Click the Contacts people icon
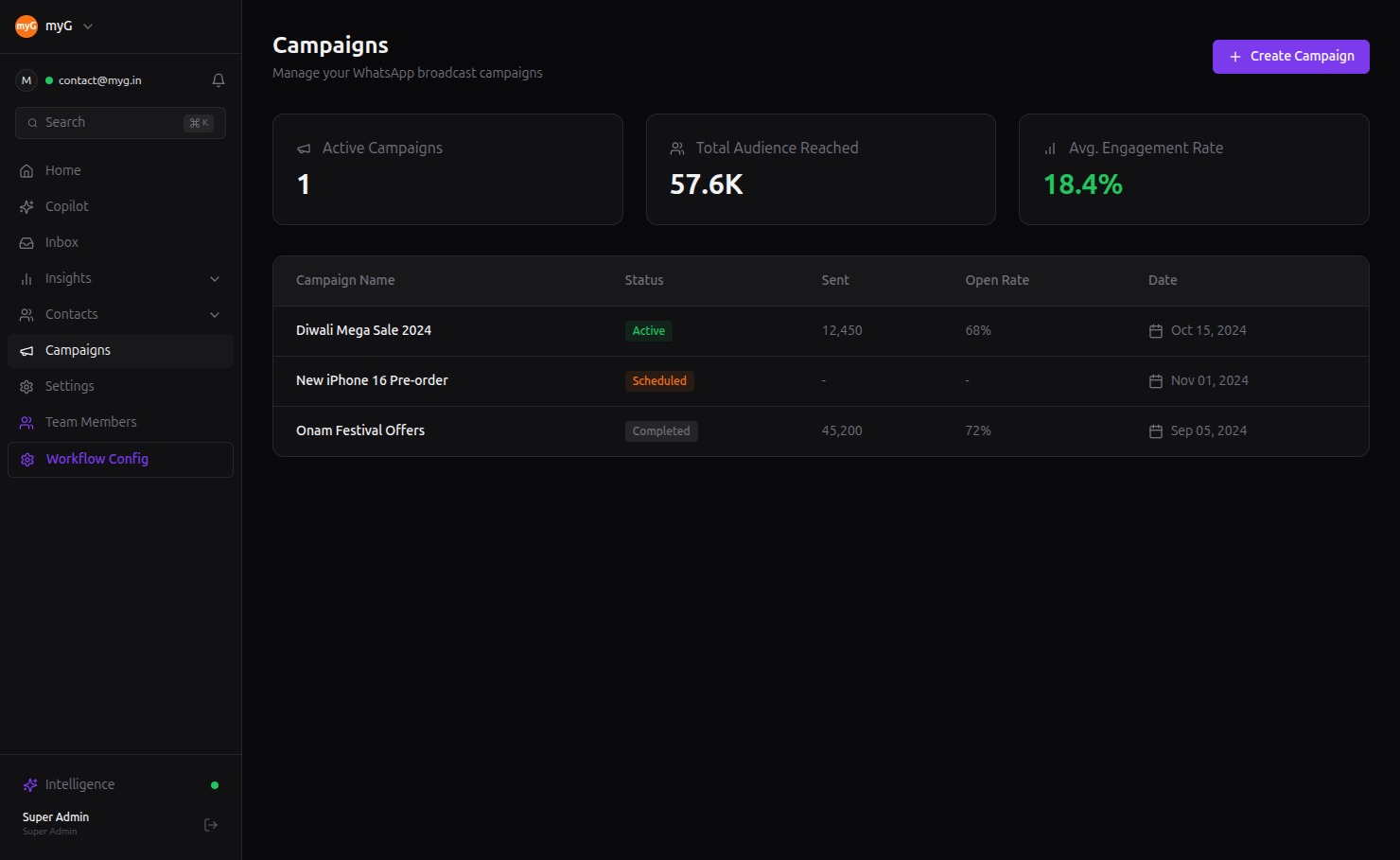 click(26, 315)
